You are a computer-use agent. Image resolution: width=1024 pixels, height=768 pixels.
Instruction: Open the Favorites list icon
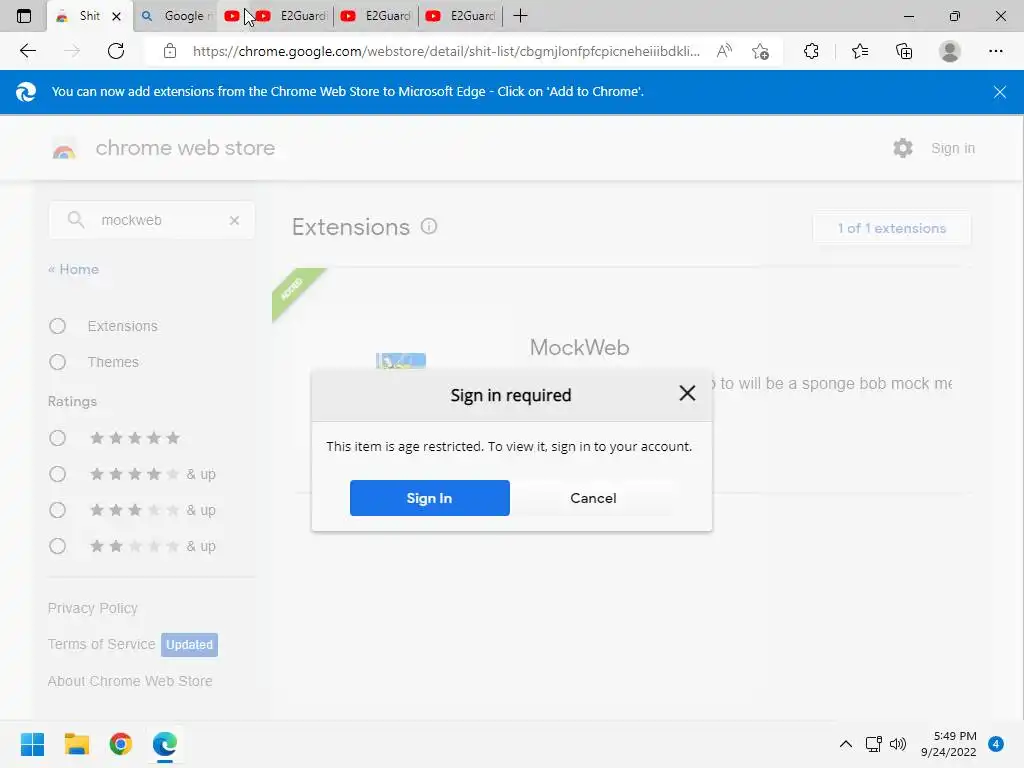pyautogui.click(x=859, y=51)
